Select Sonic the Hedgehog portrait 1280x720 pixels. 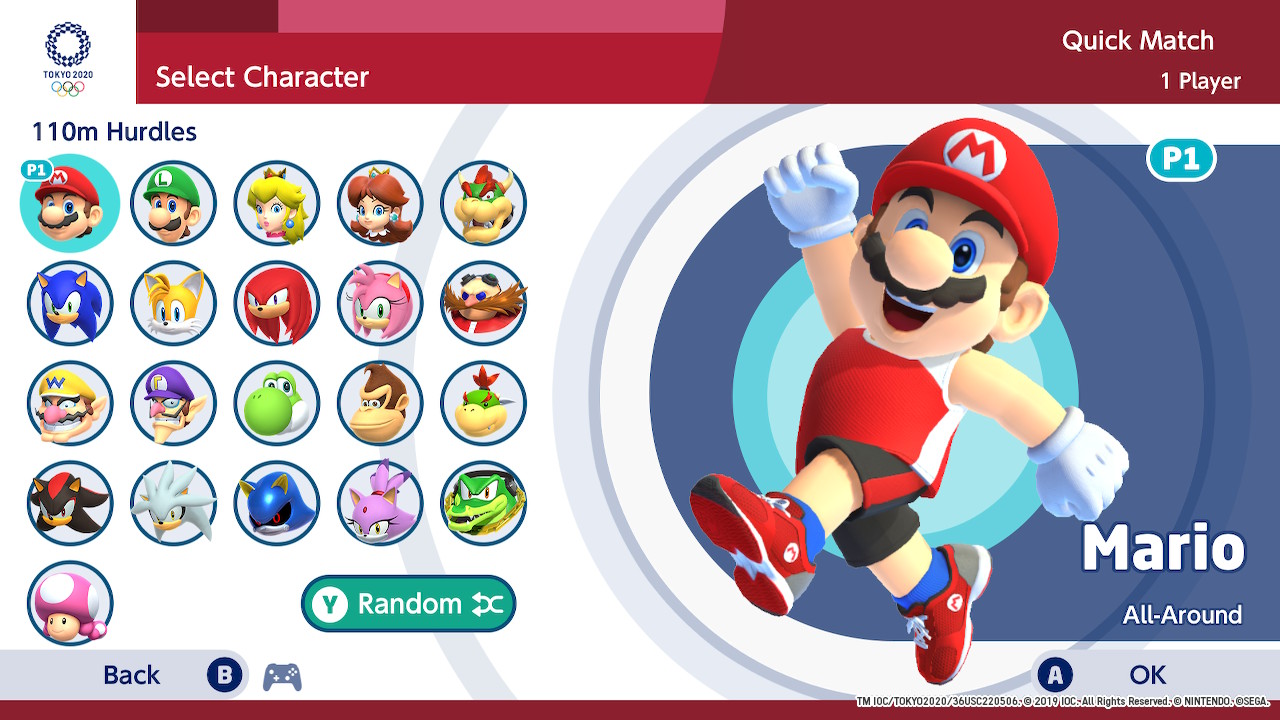70,303
